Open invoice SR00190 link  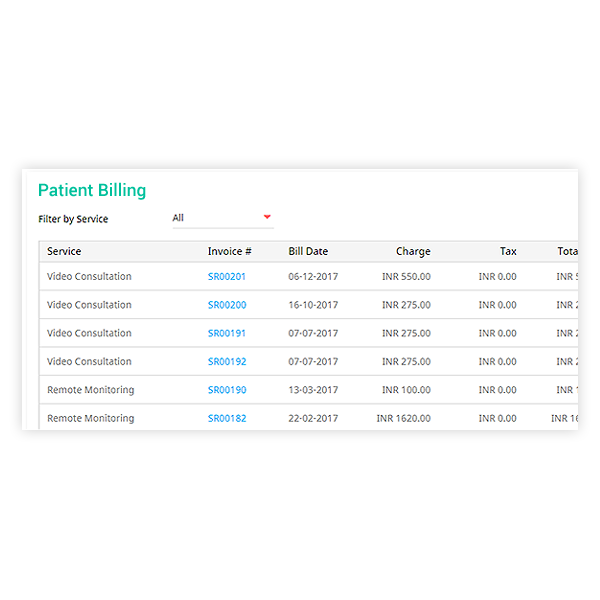coord(227,390)
